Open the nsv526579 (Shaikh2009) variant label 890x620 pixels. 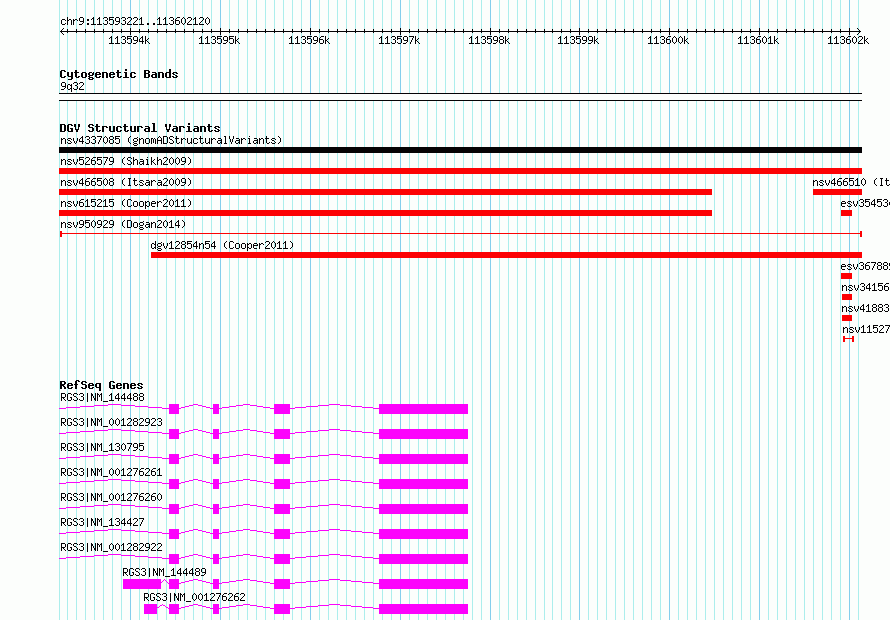click(126, 161)
